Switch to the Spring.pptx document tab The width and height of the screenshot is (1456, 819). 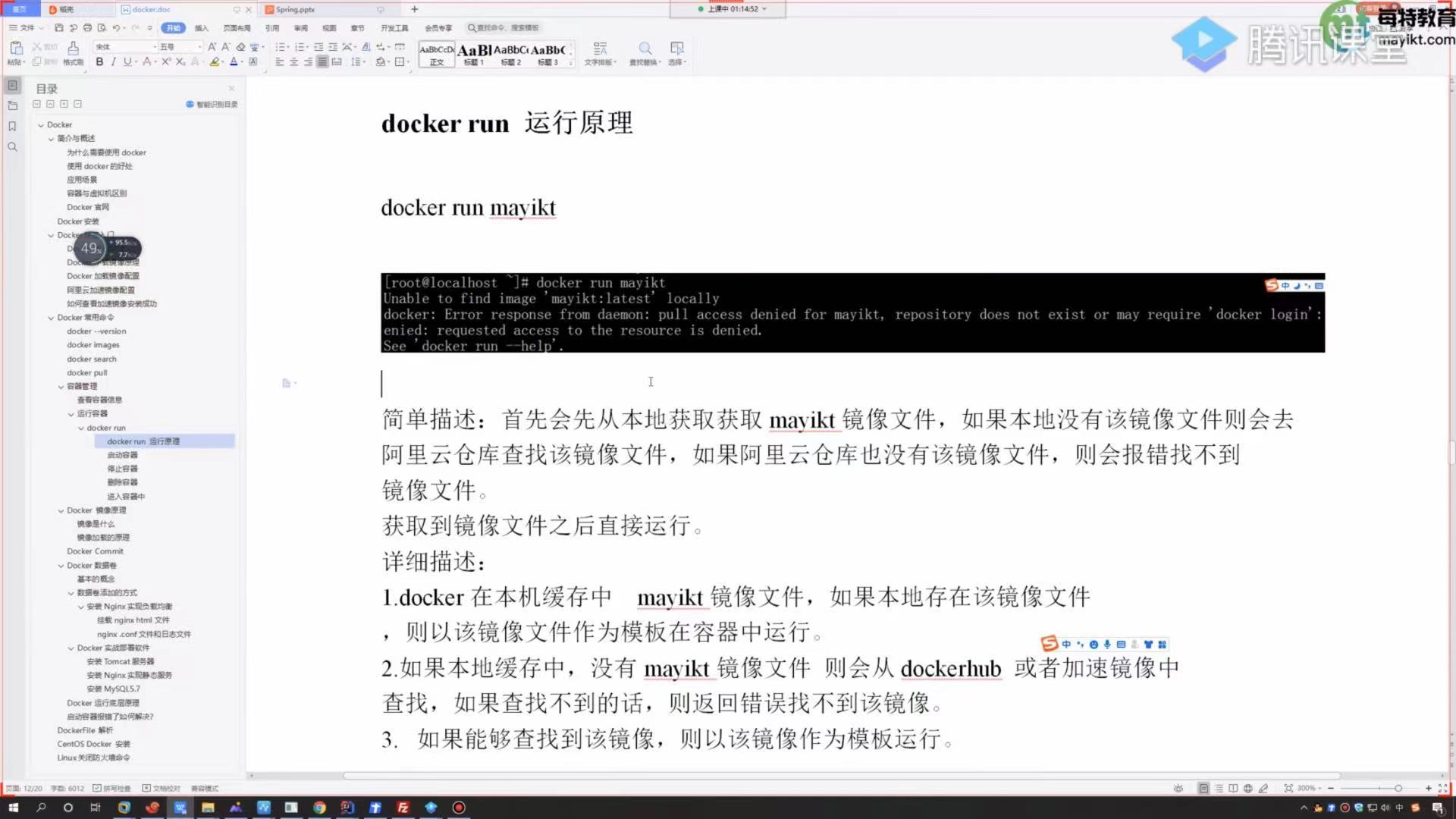pos(294,10)
